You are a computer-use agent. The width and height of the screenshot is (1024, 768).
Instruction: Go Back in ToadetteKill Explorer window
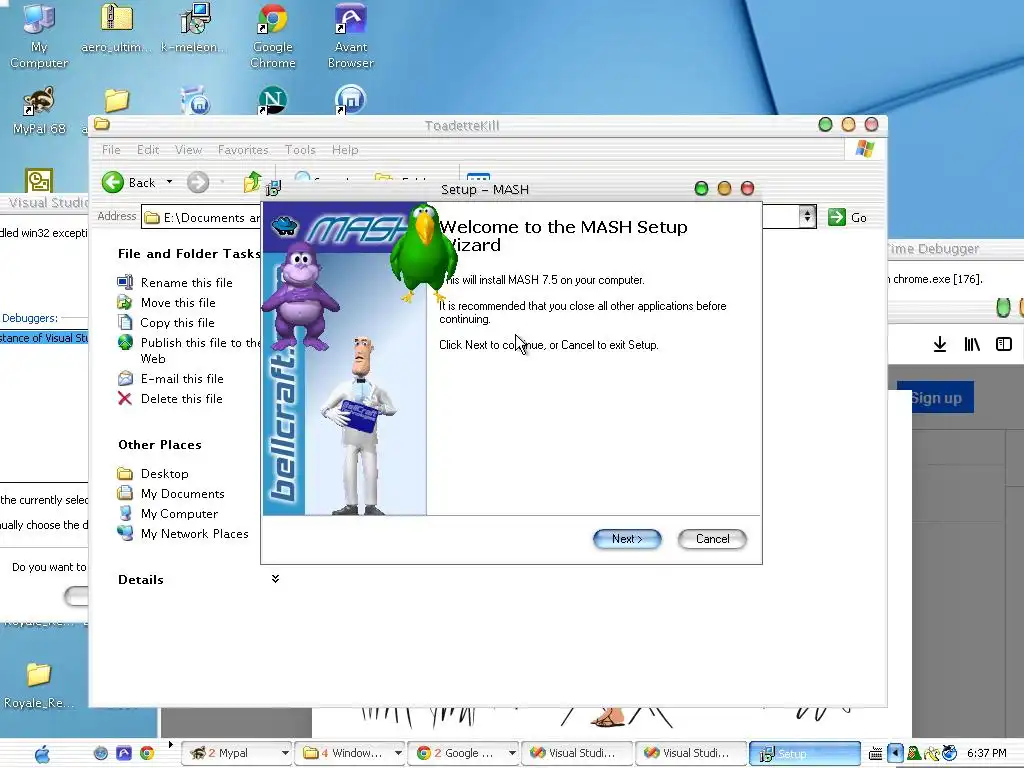click(x=129, y=182)
